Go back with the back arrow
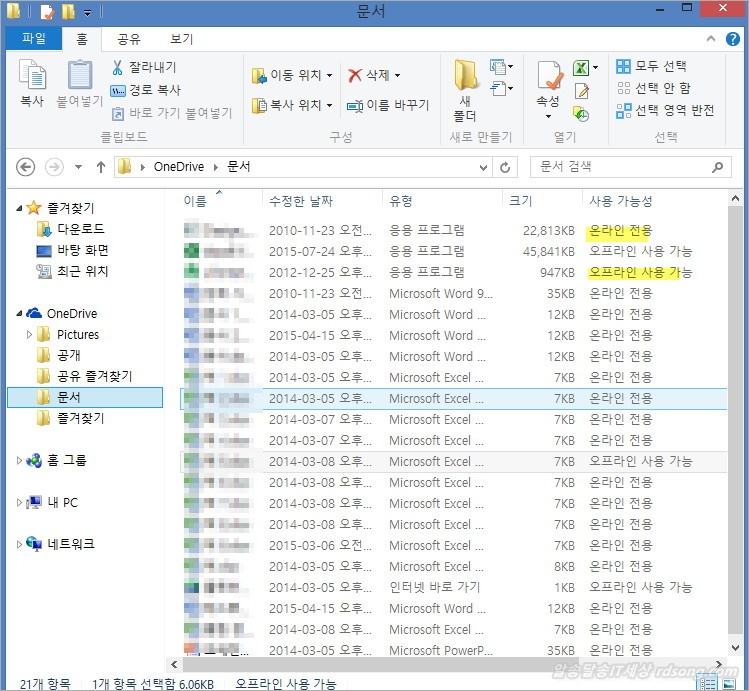Screen dimensions: 749x691 [x=25, y=167]
